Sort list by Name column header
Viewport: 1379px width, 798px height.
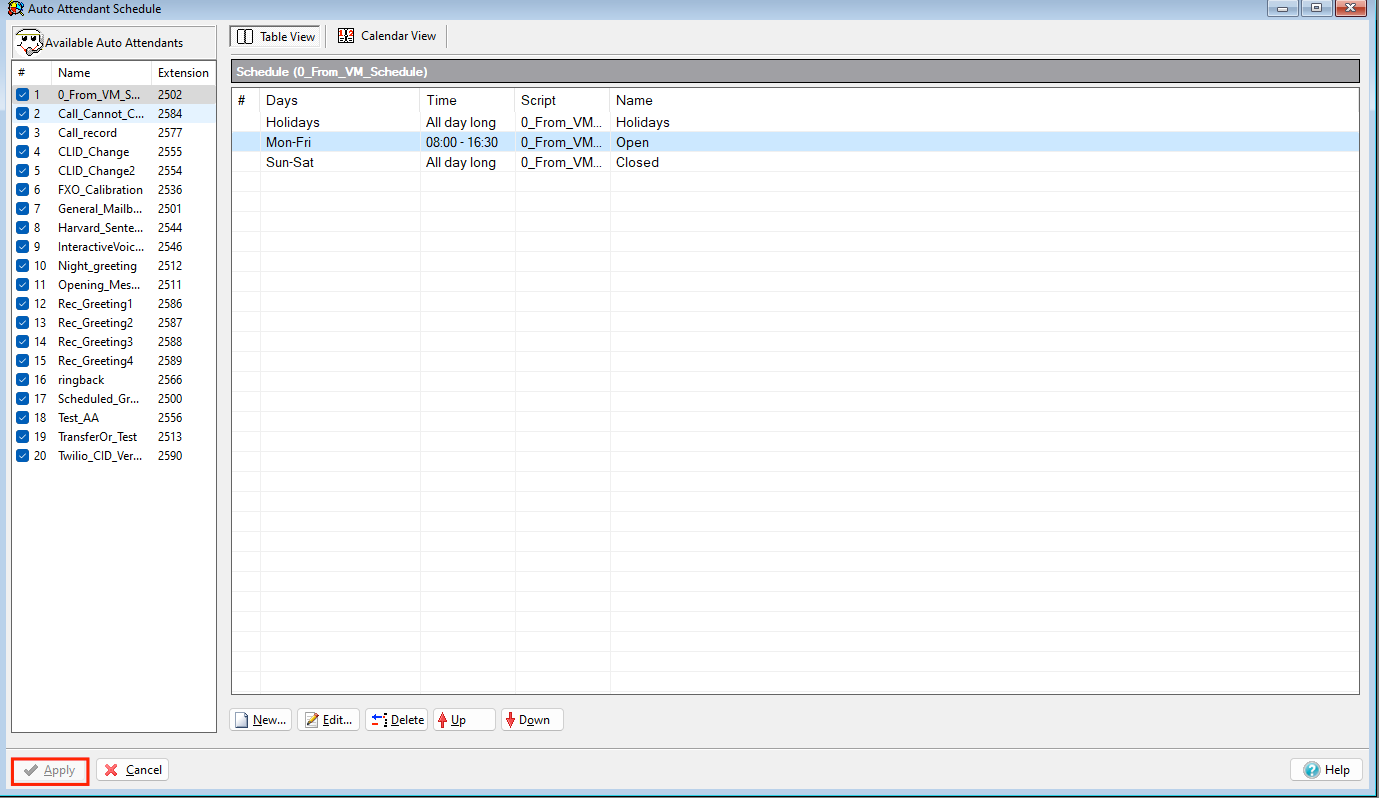101,73
